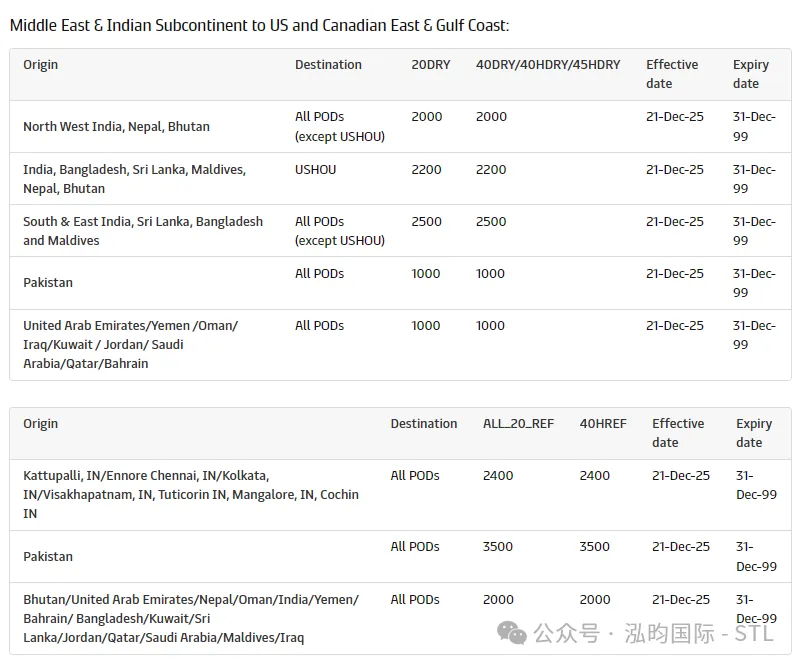Click the United Arab Emirates/Yemen/Oman origin cell

coord(130,345)
